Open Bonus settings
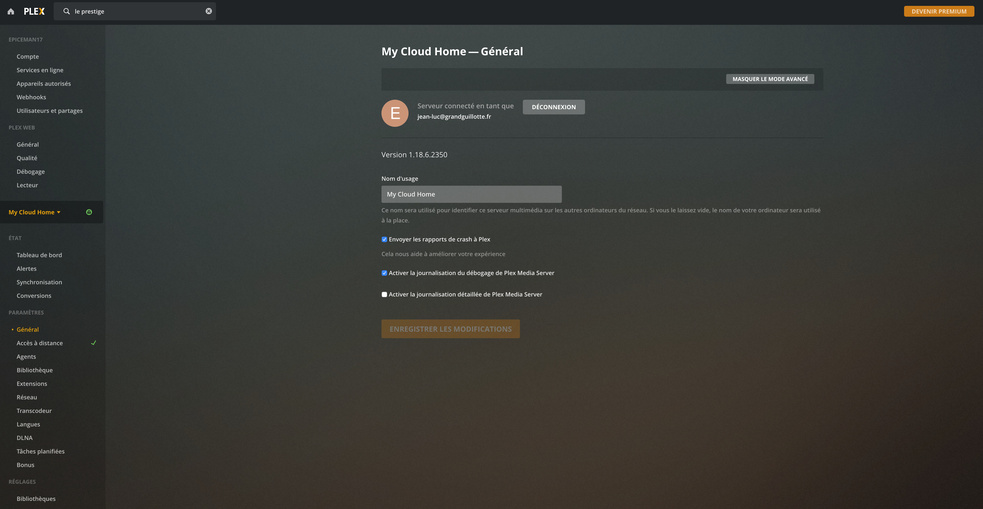The image size is (983, 509). click(26, 465)
